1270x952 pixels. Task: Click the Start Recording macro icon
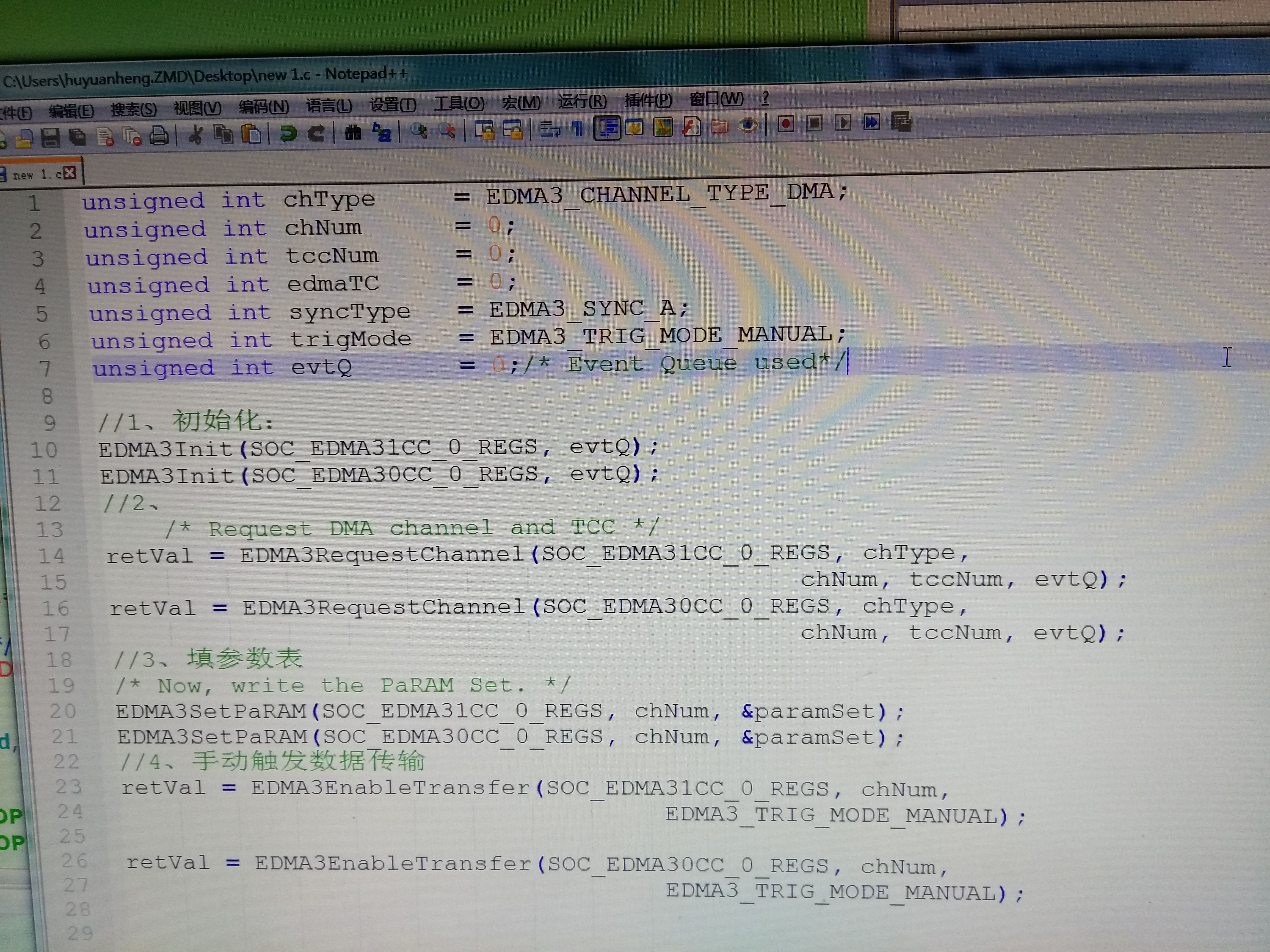786,123
